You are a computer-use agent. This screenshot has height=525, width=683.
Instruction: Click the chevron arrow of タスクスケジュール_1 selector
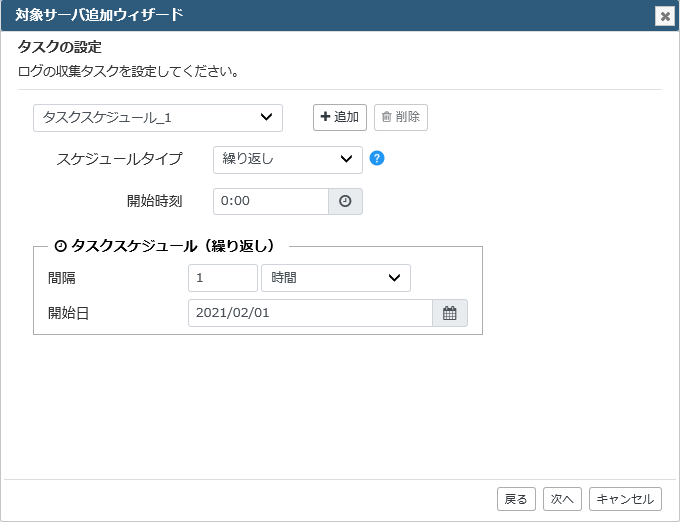(x=266, y=117)
